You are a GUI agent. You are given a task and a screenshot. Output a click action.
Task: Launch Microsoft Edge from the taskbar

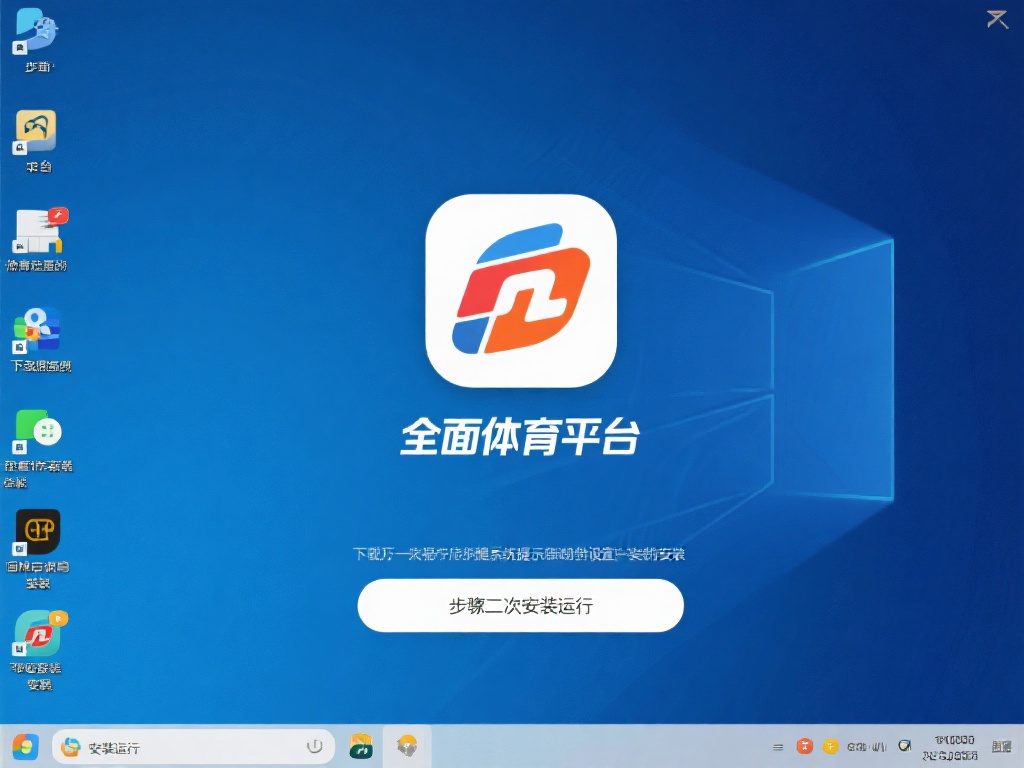(70, 746)
